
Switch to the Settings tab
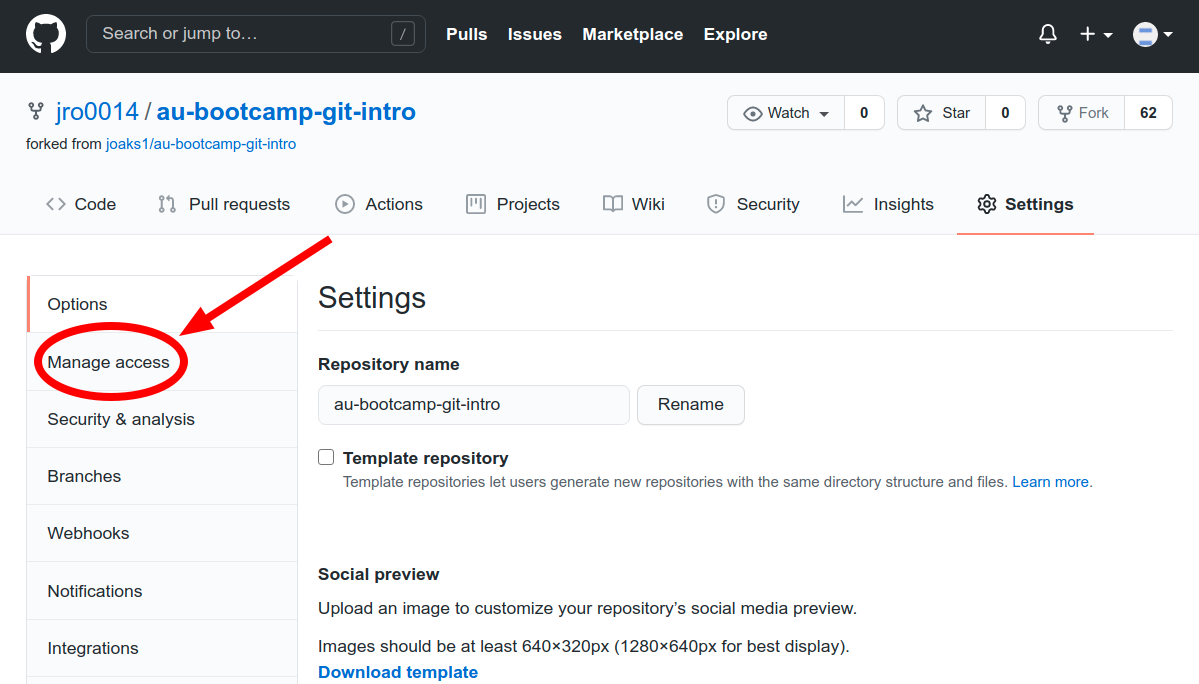(1025, 204)
